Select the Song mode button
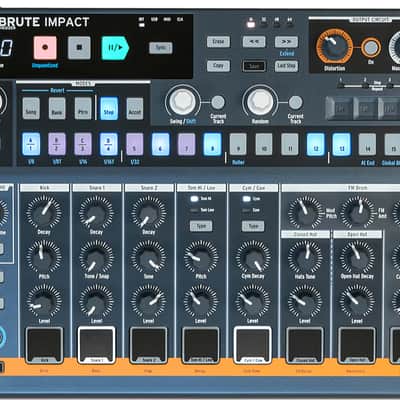Screen dimensions: 400x400 pos(31,108)
